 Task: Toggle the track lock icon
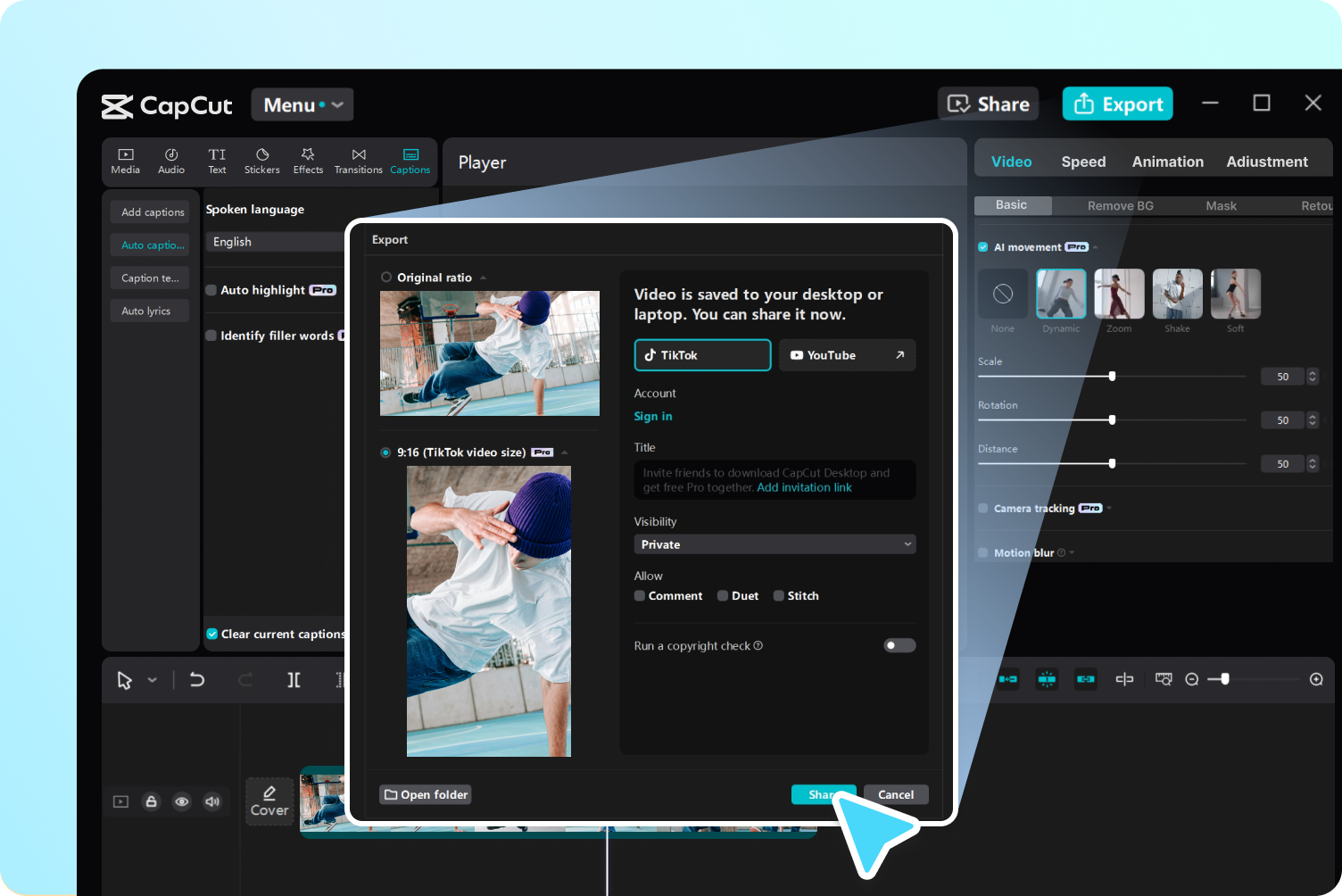click(152, 801)
